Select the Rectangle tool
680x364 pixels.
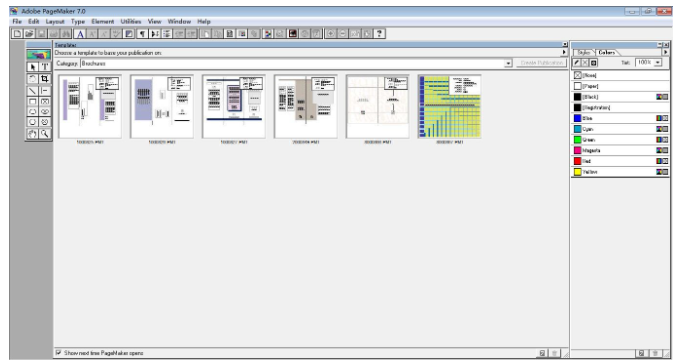pos(33,102)
